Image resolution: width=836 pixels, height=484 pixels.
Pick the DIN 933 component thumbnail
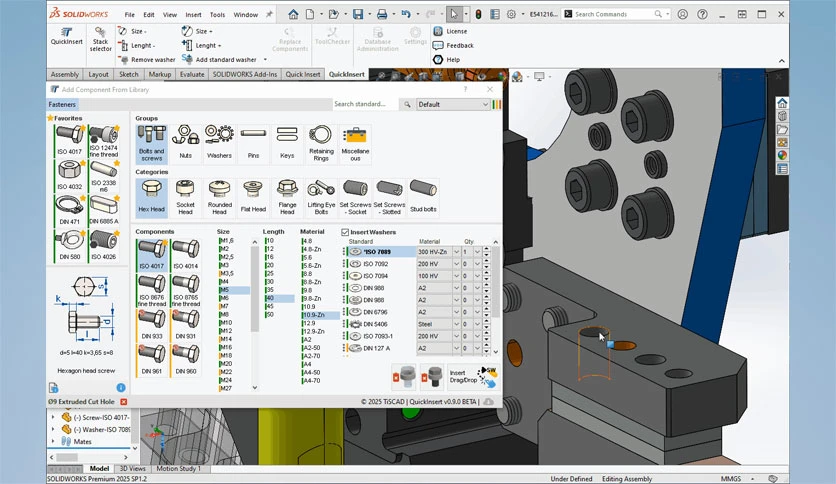152,325
